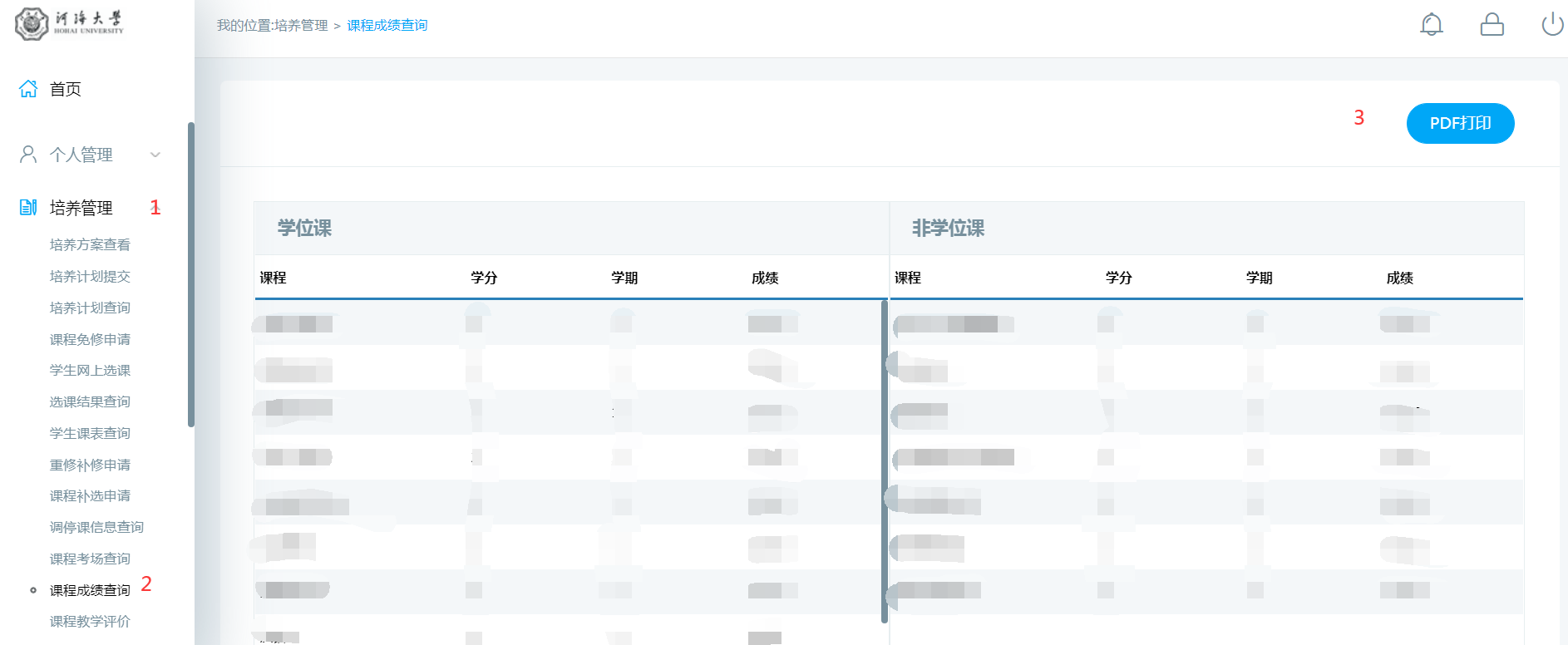Viewport: 1568px width, 645px height.
Task: Click the sidebar vertical scrollbar
Action: (191, 274)
